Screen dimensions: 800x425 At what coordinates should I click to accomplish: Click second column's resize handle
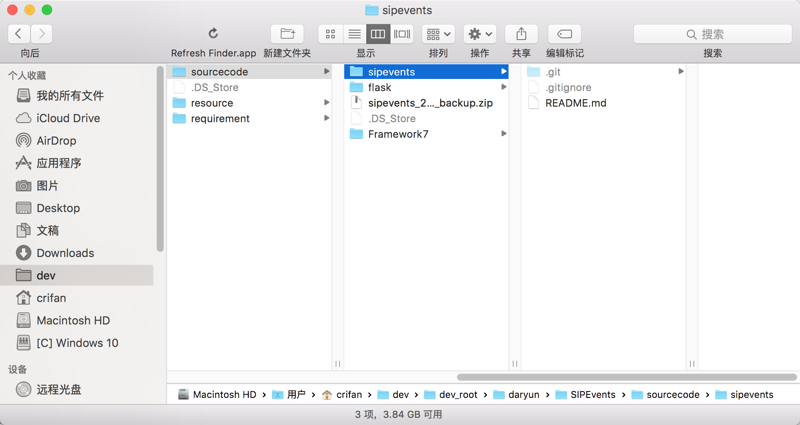coord(515,363)
